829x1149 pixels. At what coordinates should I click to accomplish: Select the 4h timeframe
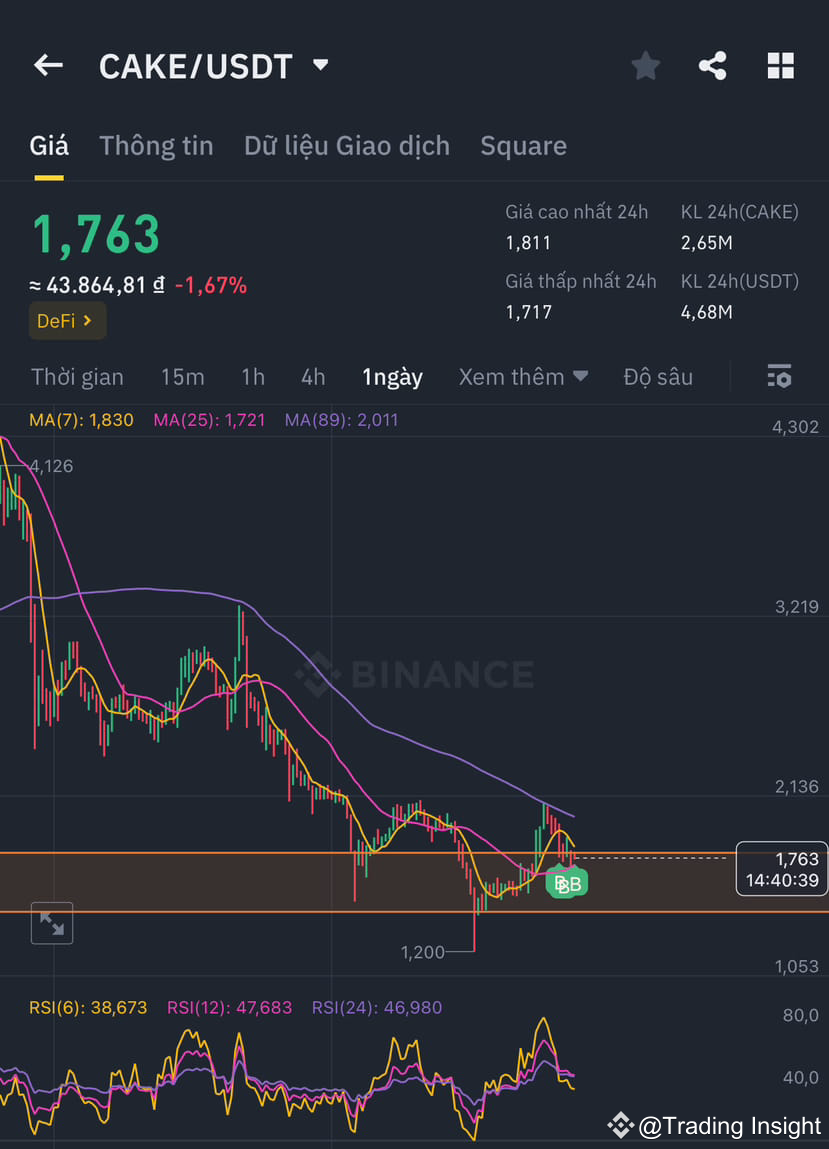(x=313, y=377)
